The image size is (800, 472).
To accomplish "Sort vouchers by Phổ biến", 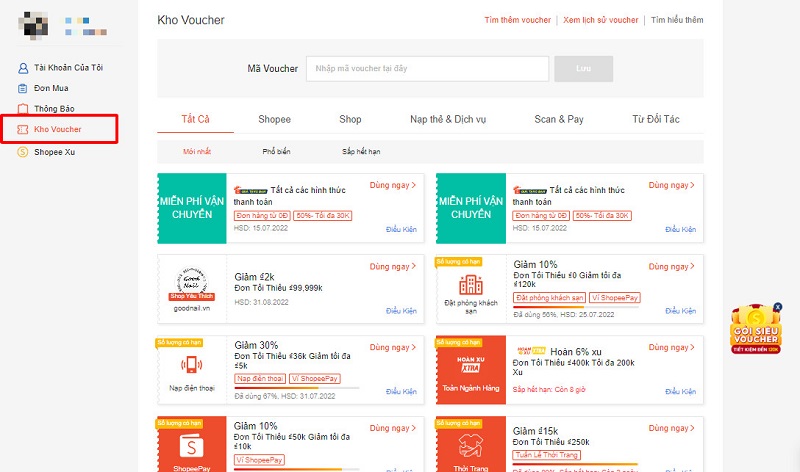I will 277,152.
